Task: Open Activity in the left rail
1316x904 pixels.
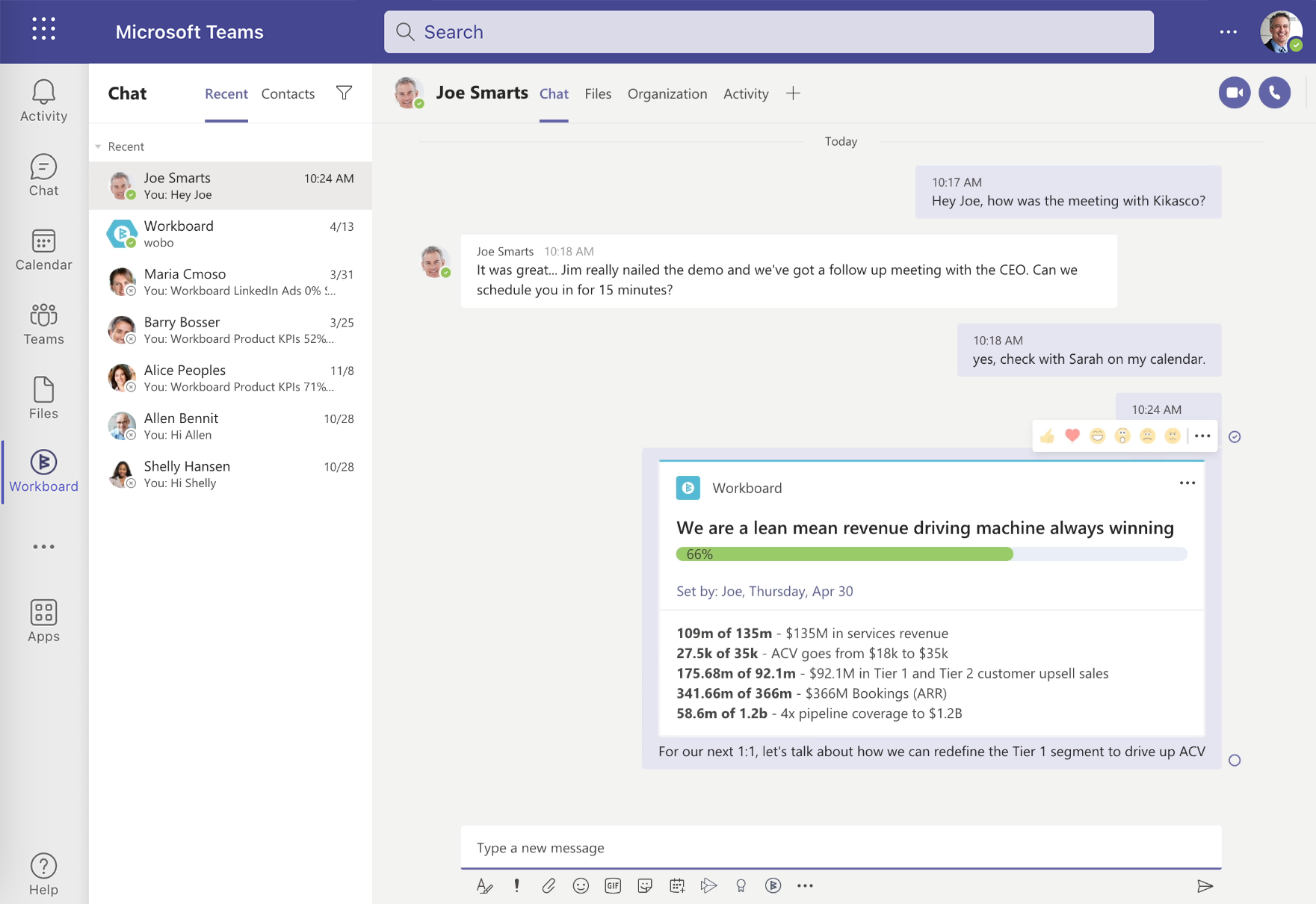Action: click(x=43, y=101)
